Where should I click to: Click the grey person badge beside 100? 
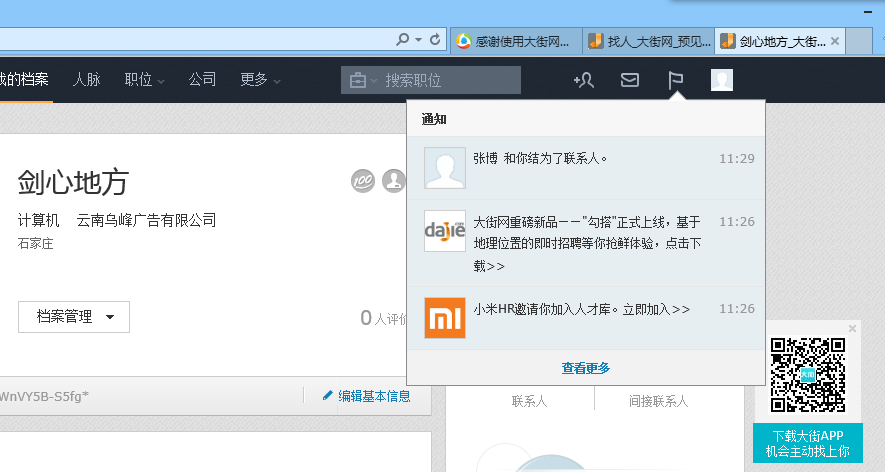pyautogui.click(x=393, y=181)
